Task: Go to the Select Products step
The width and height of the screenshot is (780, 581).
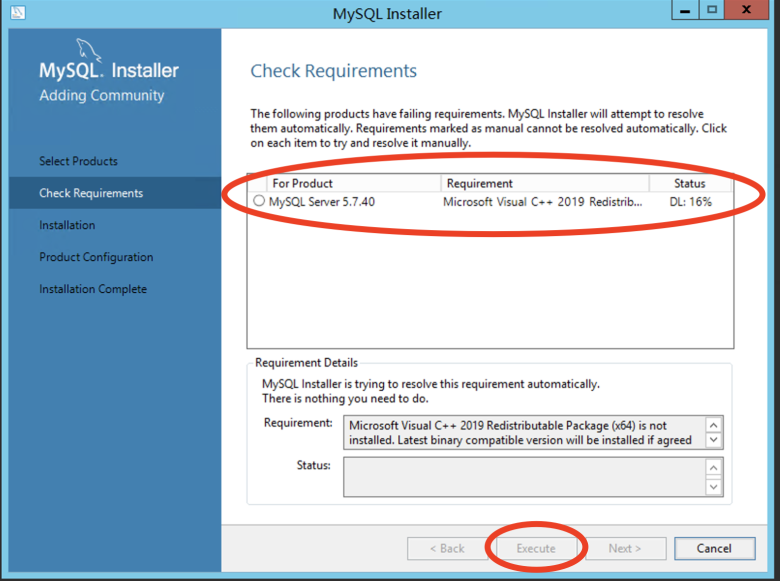Action: pos(78,161)
